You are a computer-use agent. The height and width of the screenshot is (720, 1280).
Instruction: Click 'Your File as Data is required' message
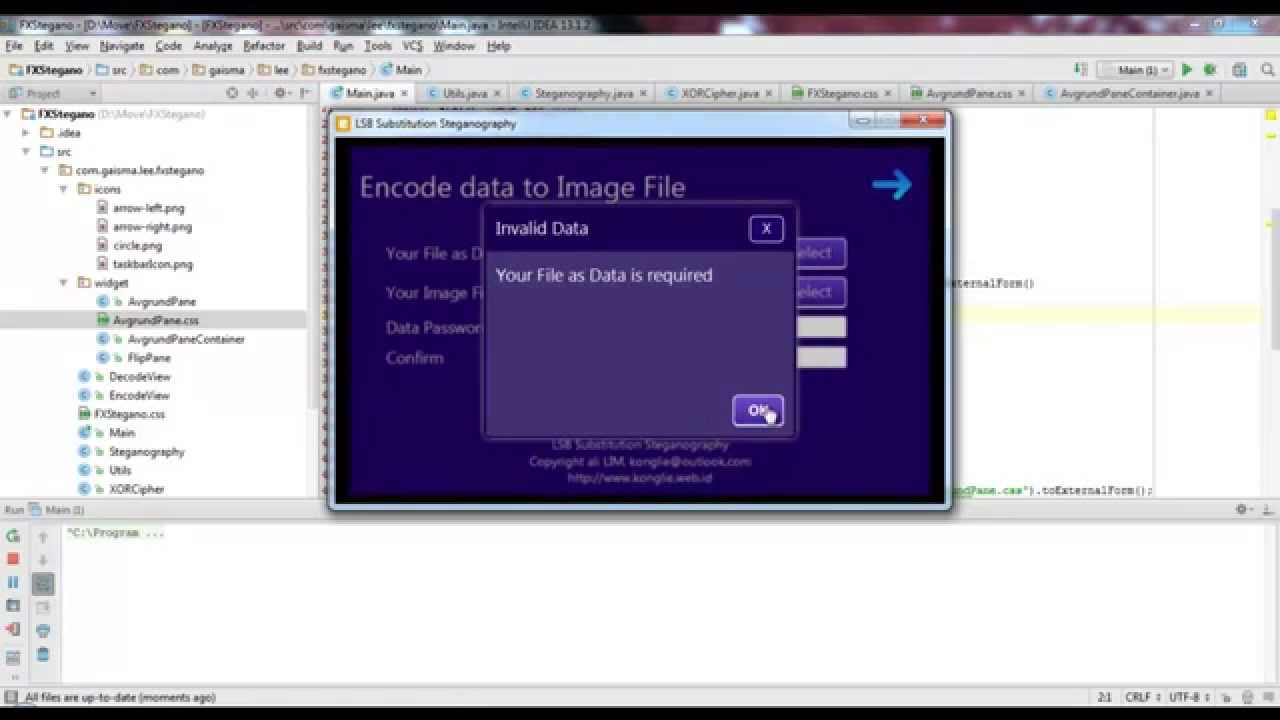pyautogui.click(x=604, y=275)
